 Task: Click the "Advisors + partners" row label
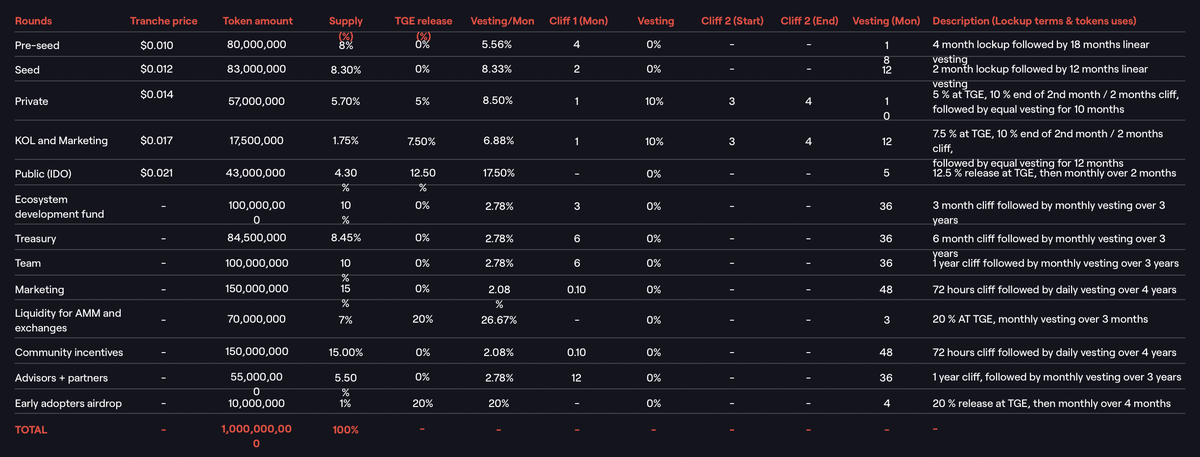[x=62, y=378]
